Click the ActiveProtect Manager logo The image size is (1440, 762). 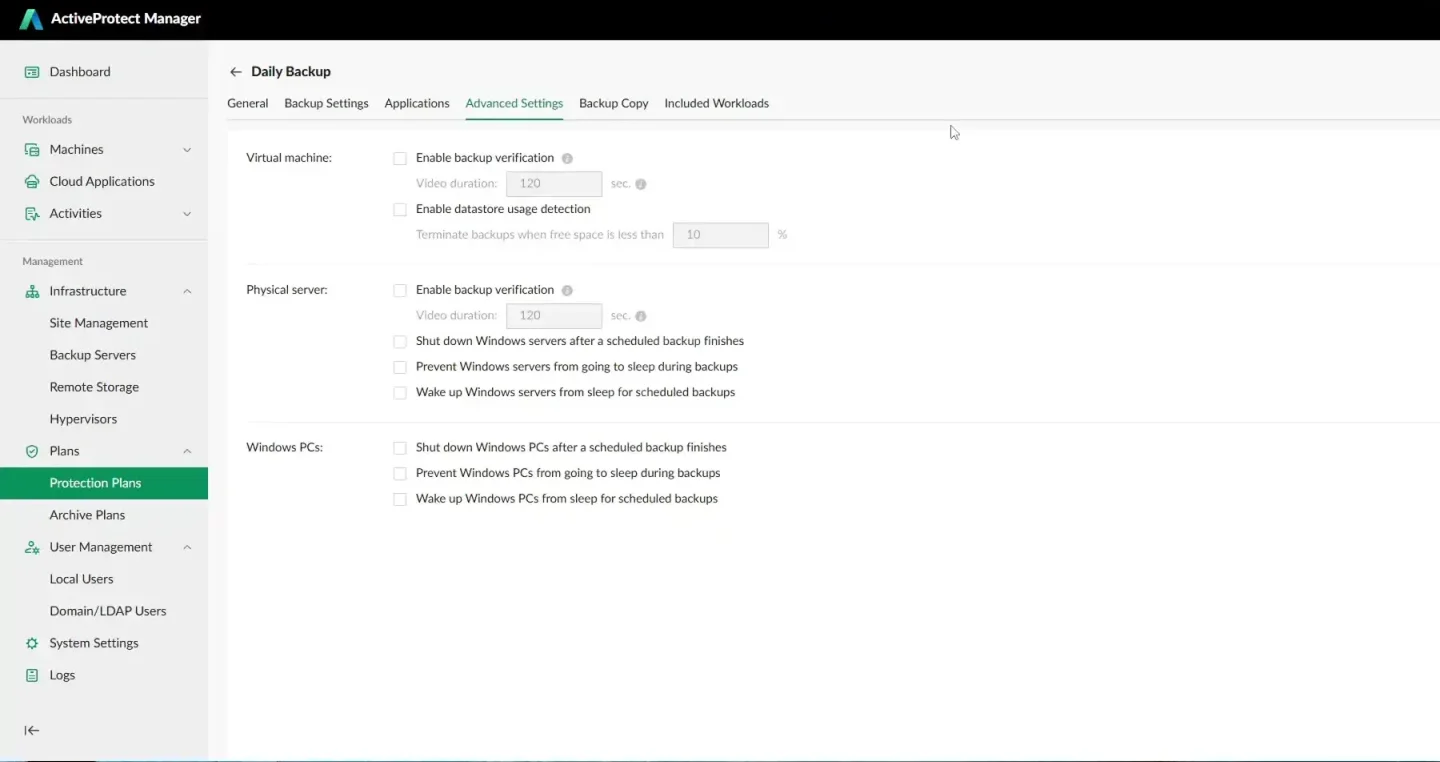tap(31, 19)
